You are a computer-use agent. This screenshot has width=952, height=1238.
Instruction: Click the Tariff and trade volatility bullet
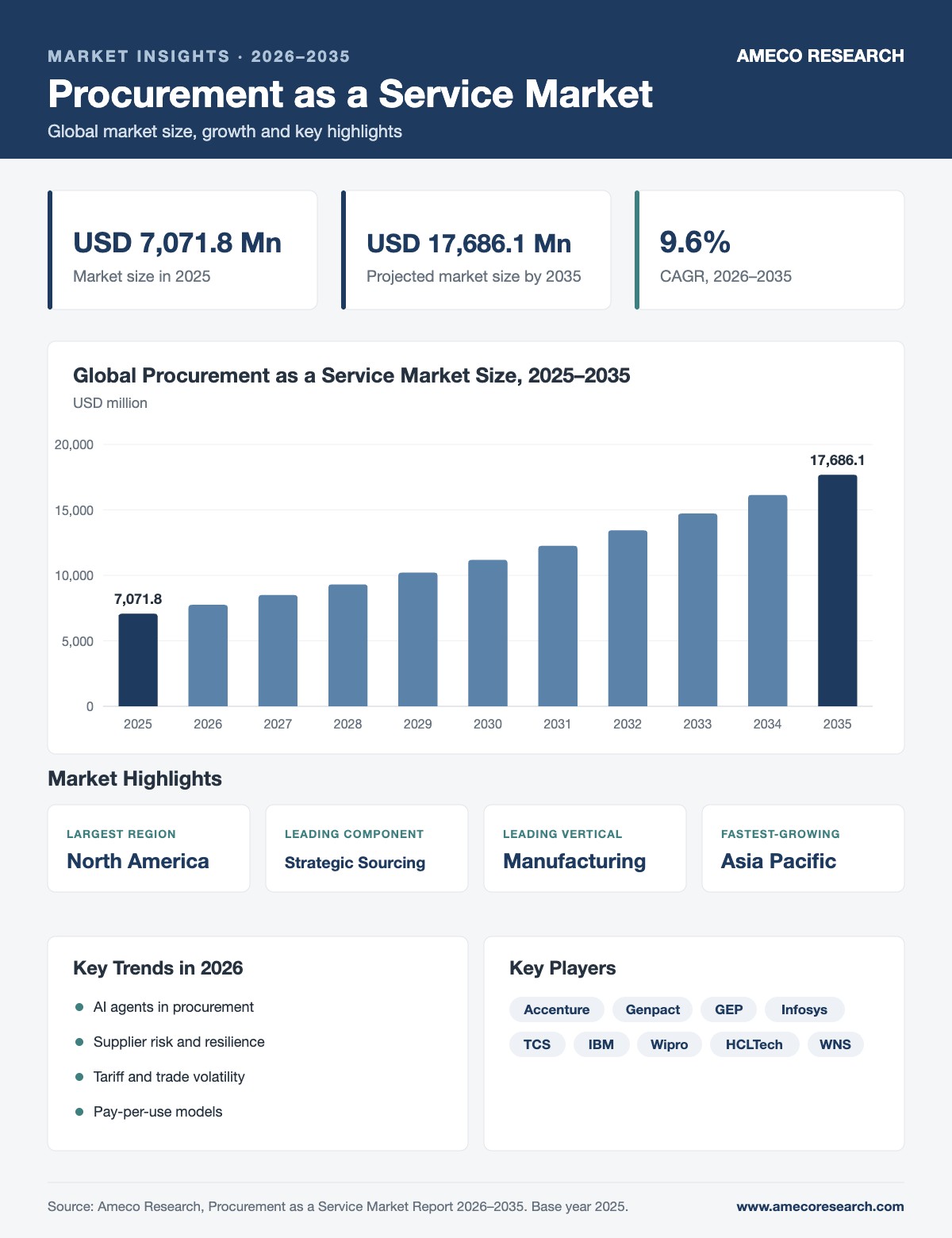pyautogui.click(x=159, y=1077)
